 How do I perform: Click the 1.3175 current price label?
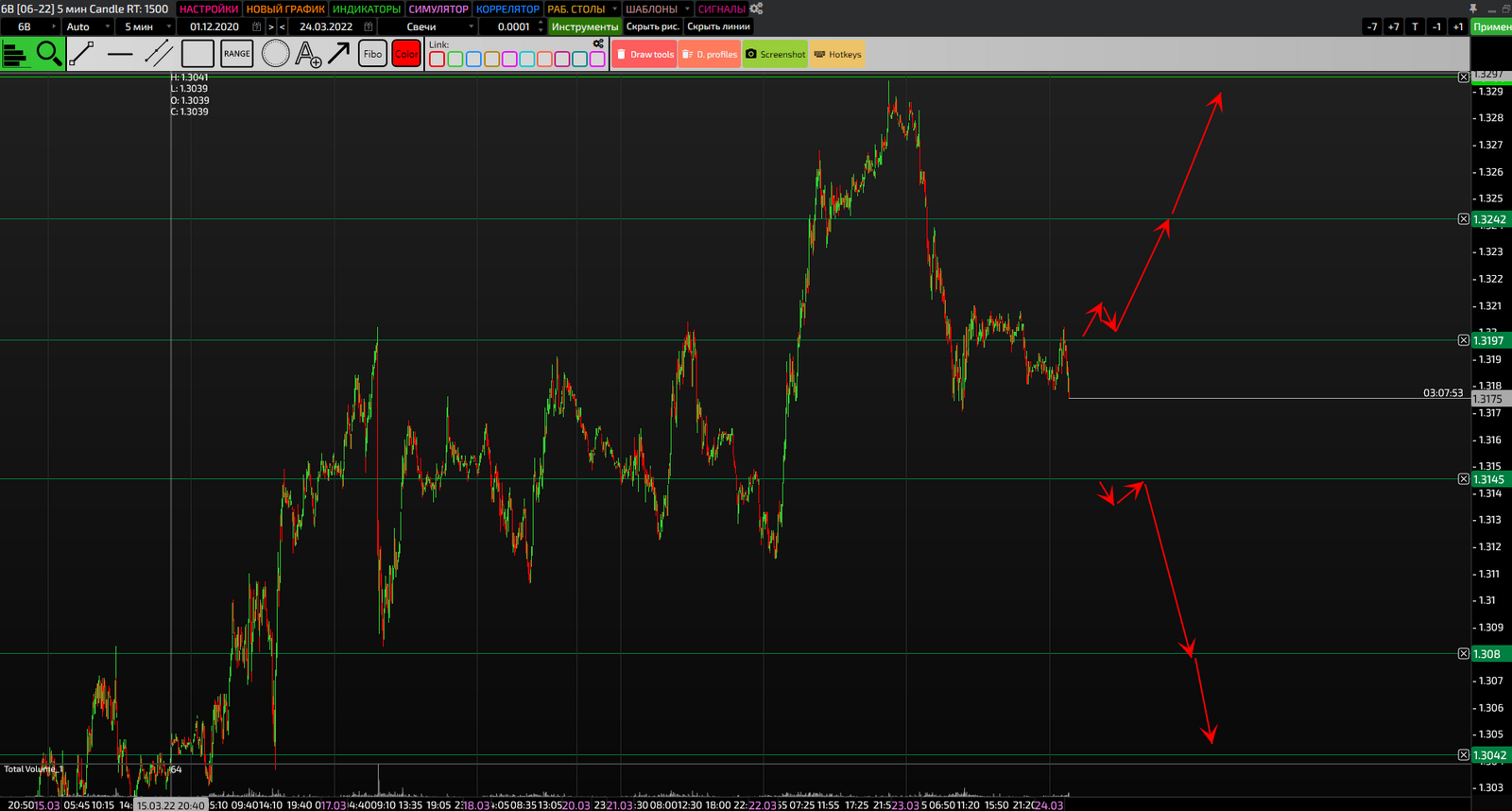tap(1490, 399)
